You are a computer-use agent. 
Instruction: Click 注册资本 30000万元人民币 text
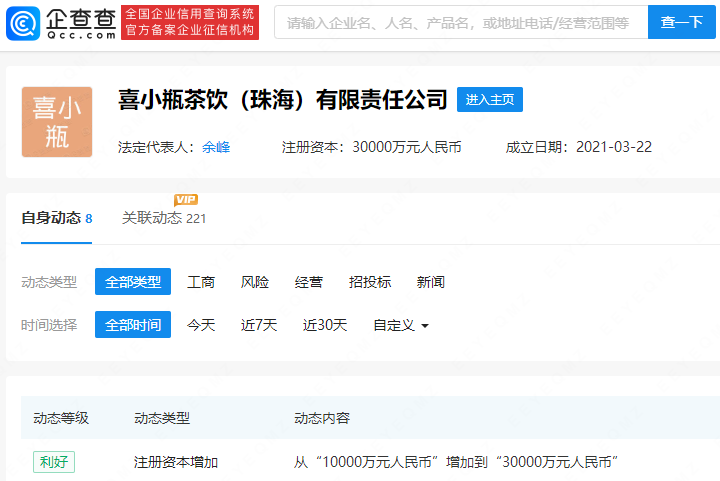click(x=371, y=147)
